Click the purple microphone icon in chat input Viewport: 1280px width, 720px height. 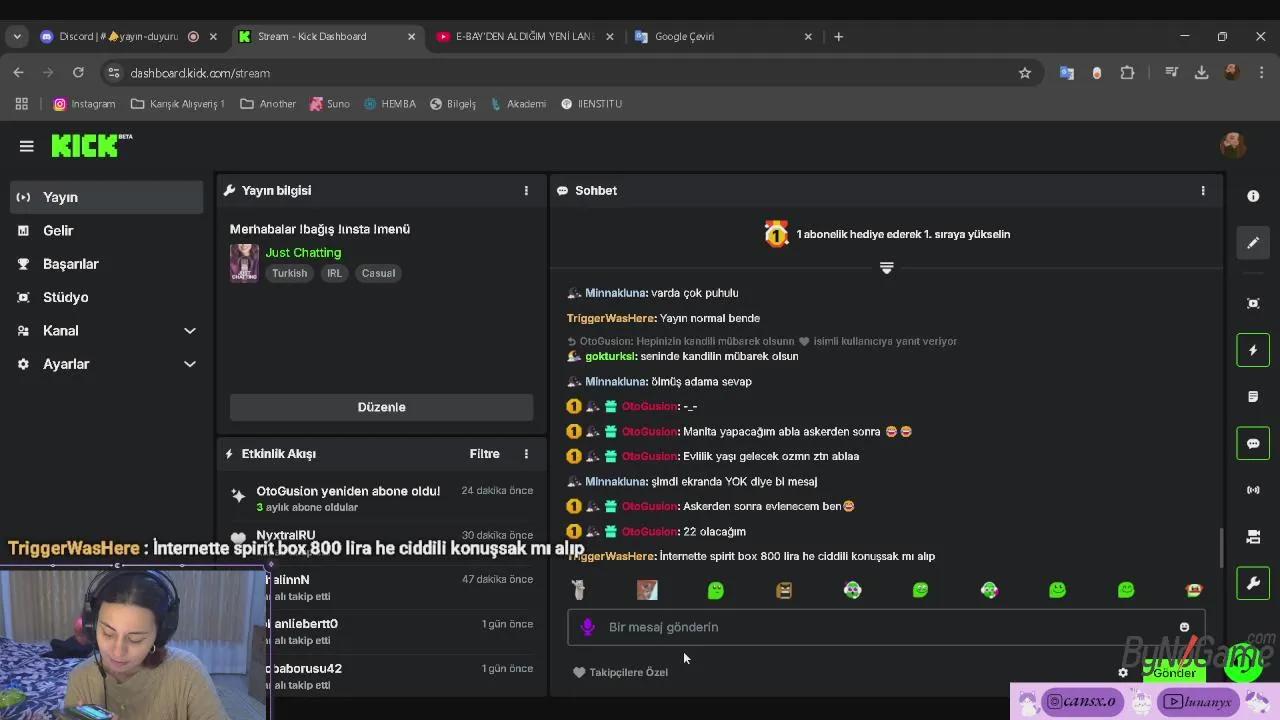(x=588, y=627)
